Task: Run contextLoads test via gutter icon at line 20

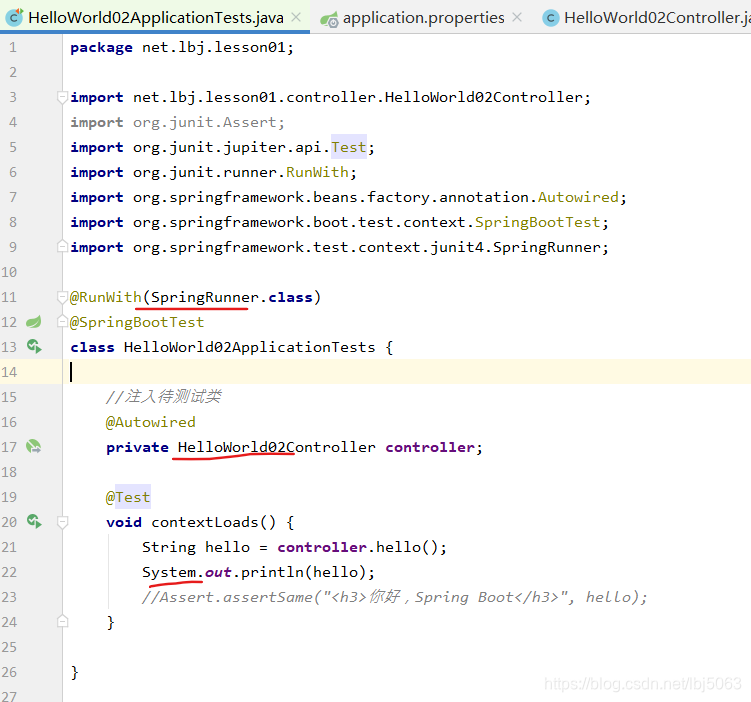Action: click(34, 521)
